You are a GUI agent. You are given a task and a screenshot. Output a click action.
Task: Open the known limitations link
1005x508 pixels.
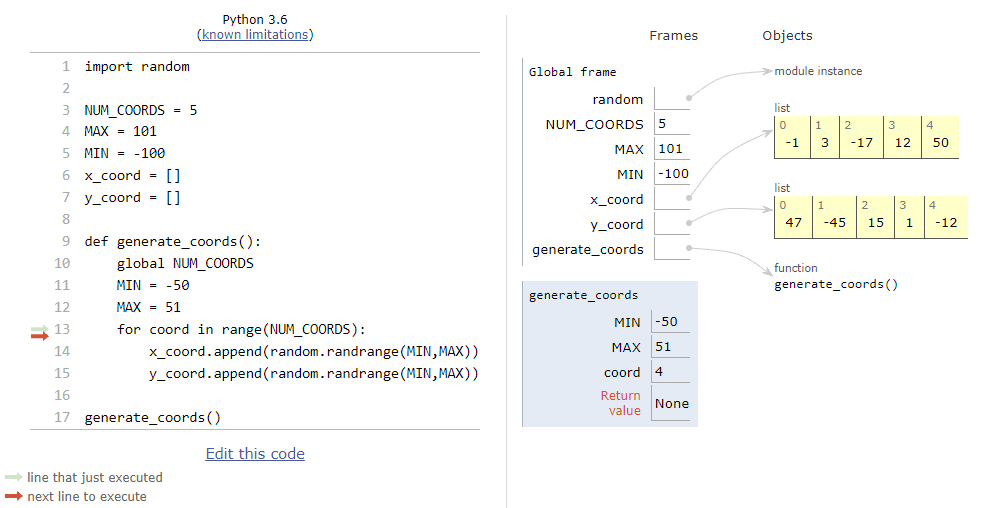255,35
